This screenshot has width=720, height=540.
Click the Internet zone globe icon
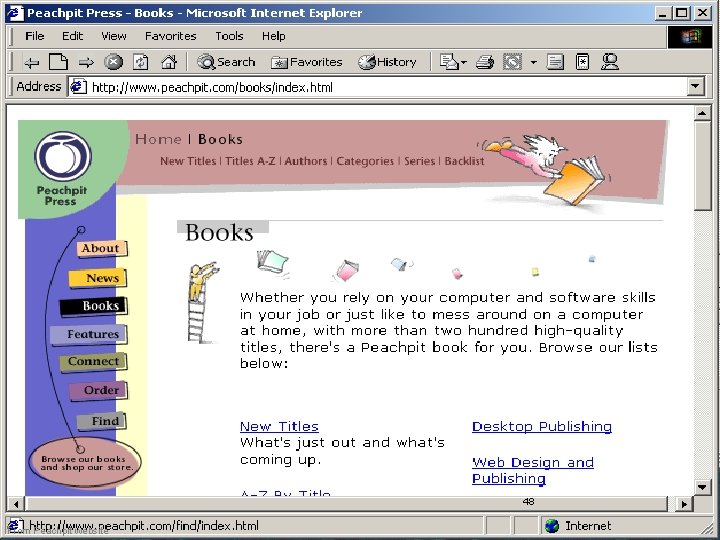pos(551,526)
